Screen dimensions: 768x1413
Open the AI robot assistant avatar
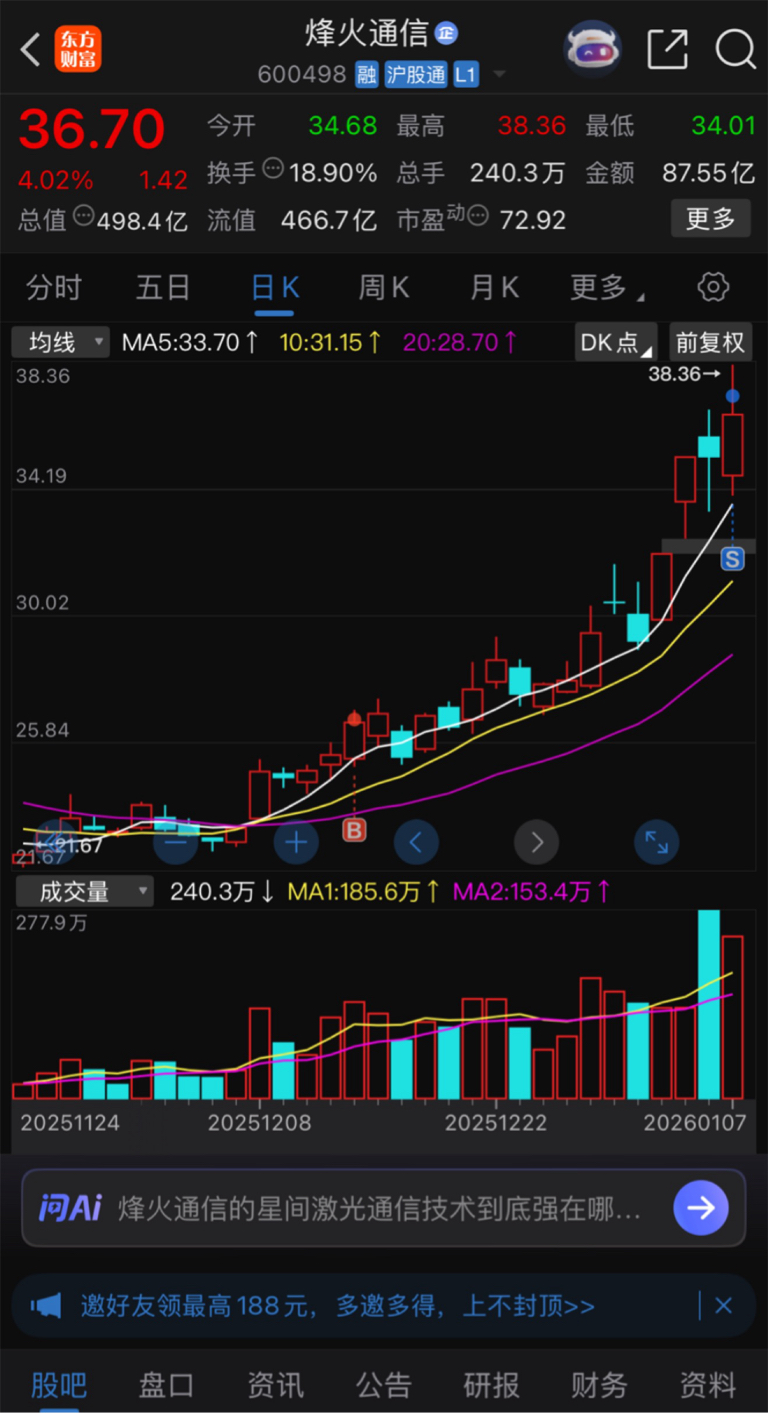click(593, 49)
